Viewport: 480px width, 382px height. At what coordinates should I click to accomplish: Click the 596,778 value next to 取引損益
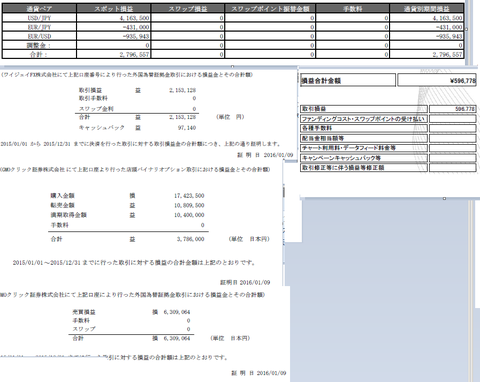click(453, 109)
